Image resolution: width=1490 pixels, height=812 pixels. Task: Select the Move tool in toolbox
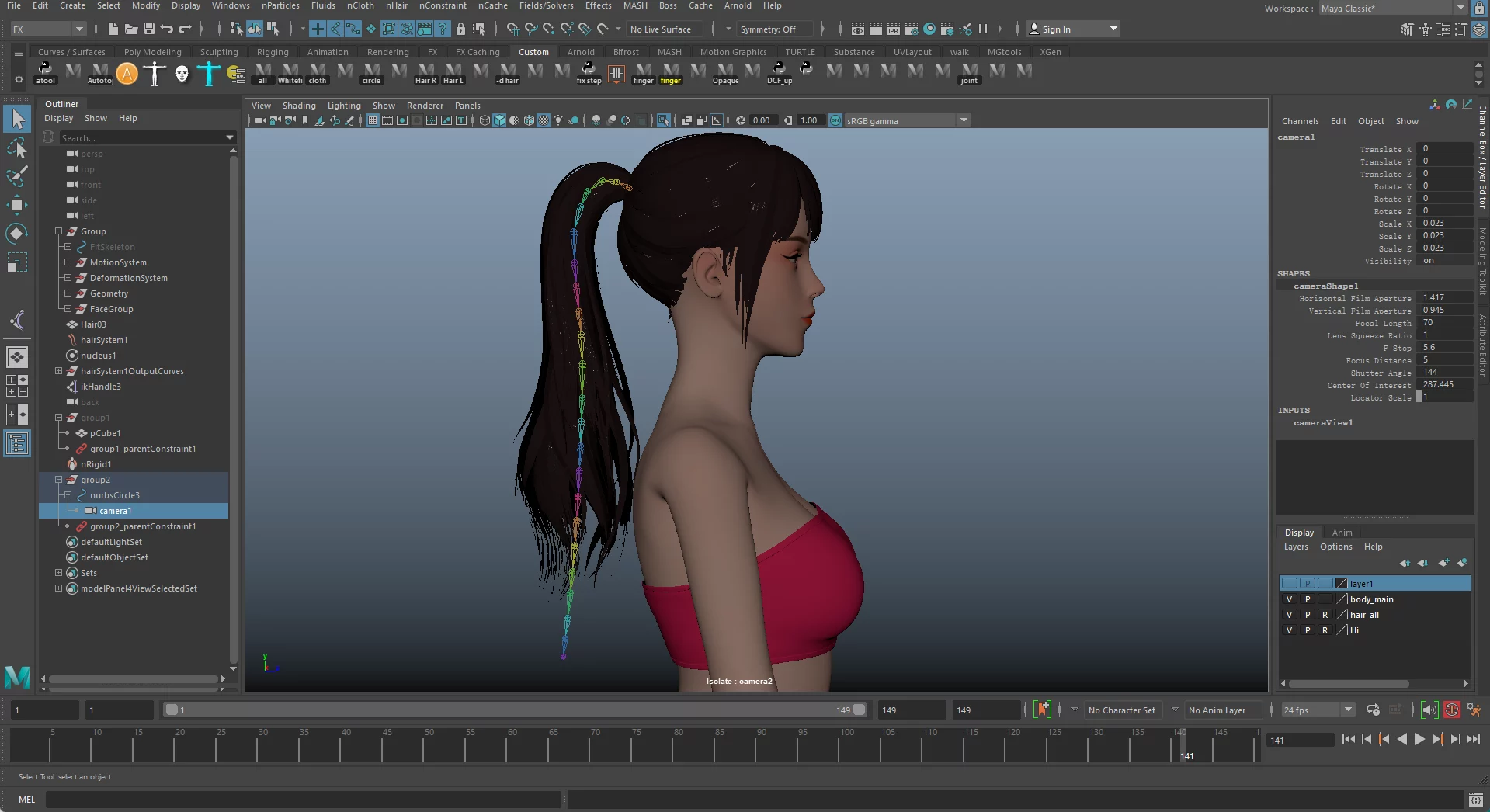(17, 205)
